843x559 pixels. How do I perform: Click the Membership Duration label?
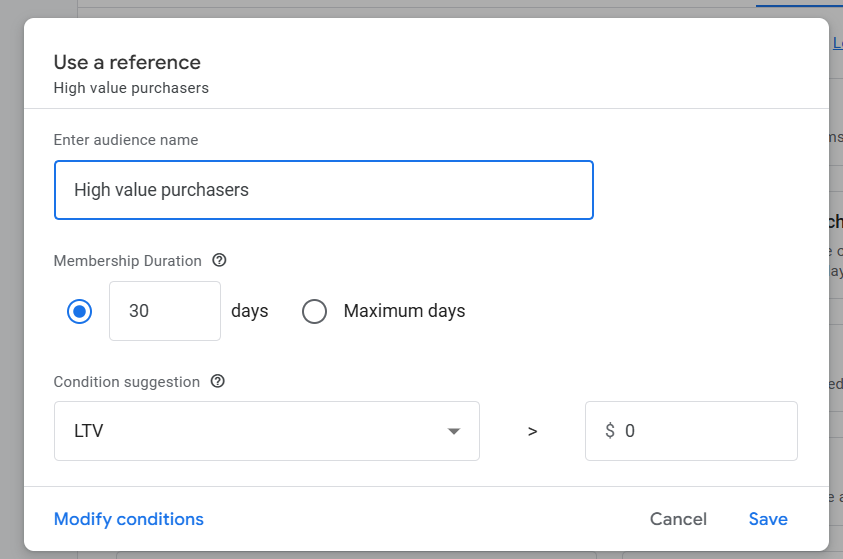pyautogui.click(x=127, y=261)
